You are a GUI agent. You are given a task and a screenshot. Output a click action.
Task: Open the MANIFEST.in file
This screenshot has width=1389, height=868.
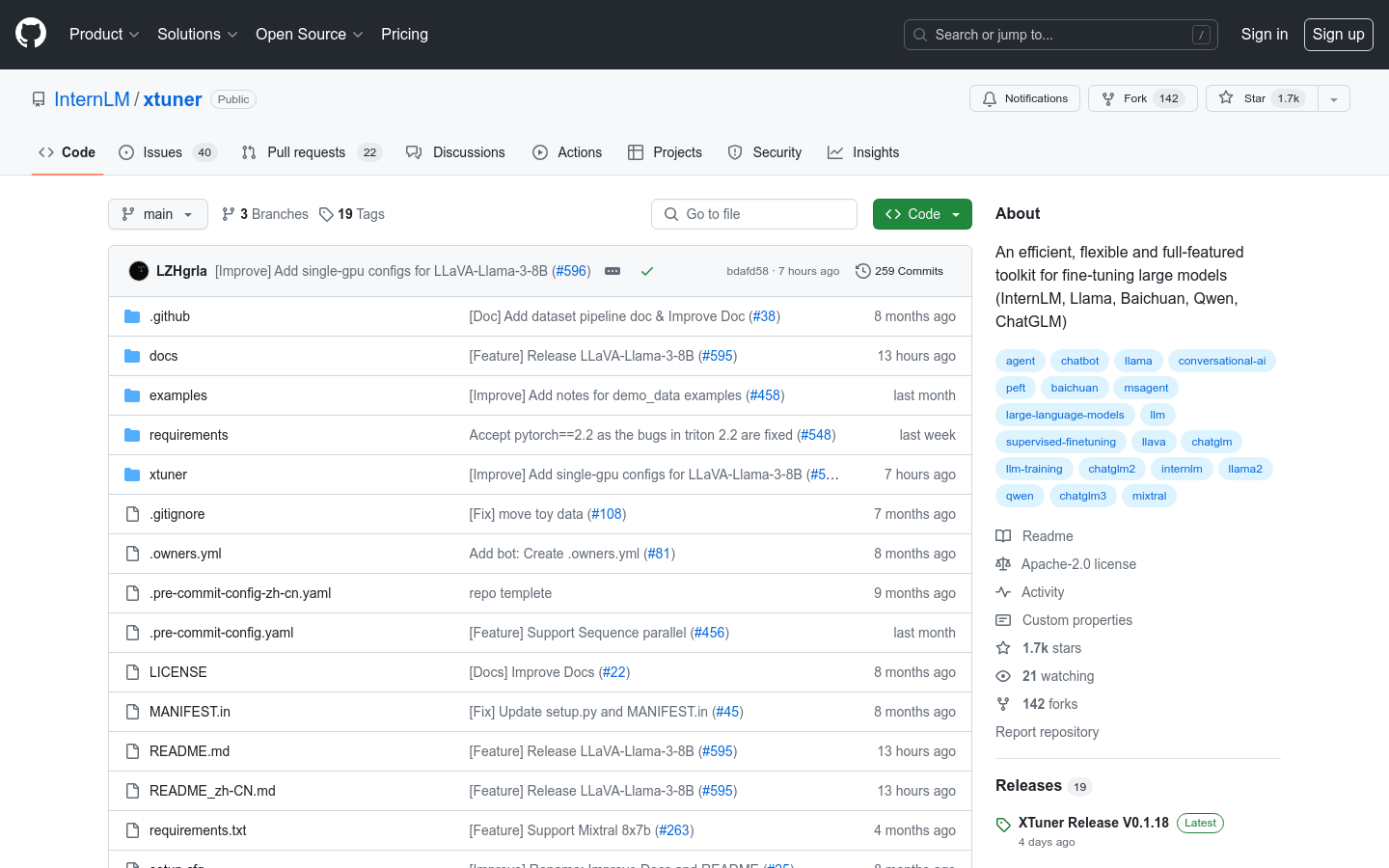190,712
